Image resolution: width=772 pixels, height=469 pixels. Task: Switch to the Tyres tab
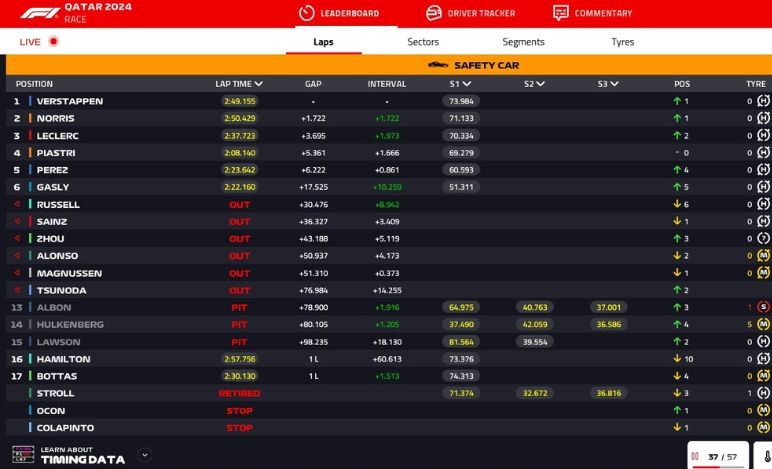[x=622, y=42]
